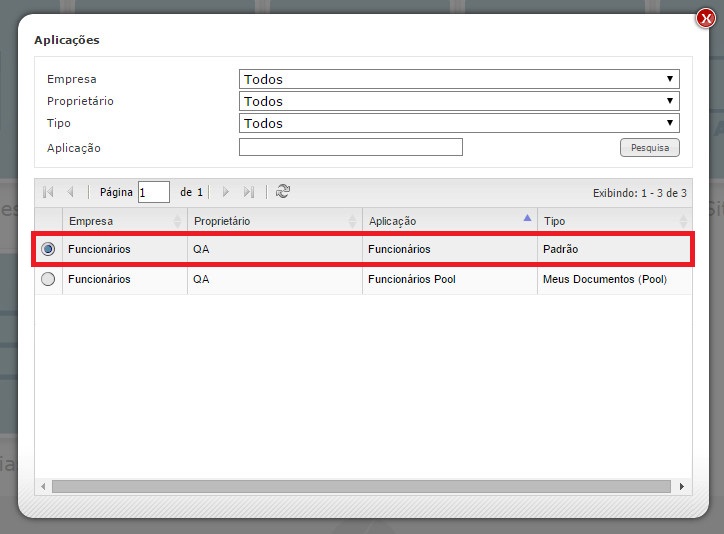
Task: Click the Aplicação text field
Action: coord(350,147)
